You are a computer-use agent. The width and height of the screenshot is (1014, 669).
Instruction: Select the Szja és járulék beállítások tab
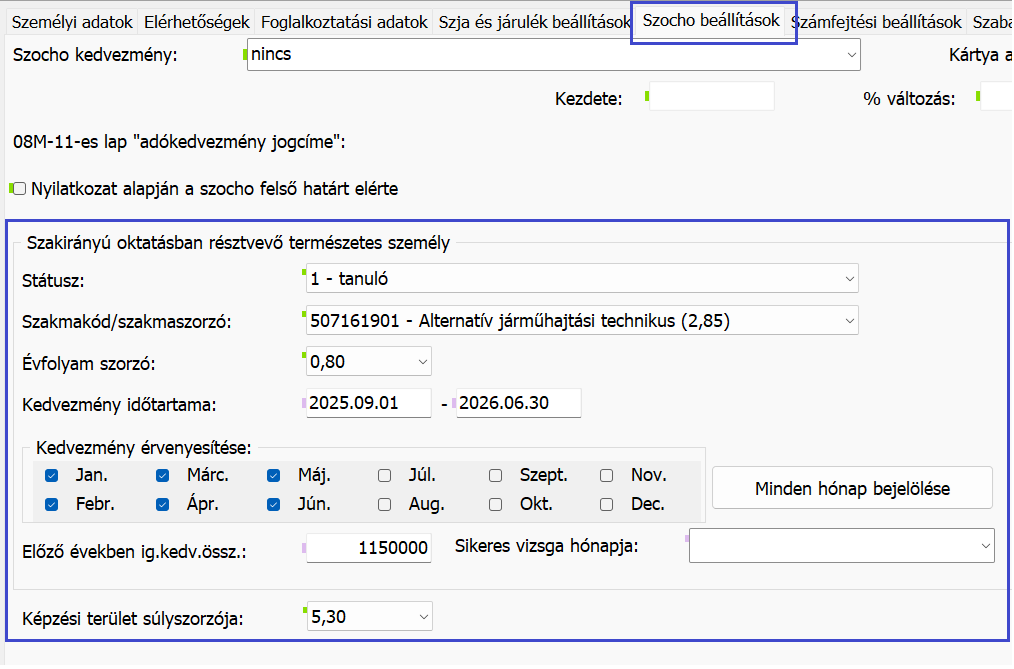tap(534, 22)
